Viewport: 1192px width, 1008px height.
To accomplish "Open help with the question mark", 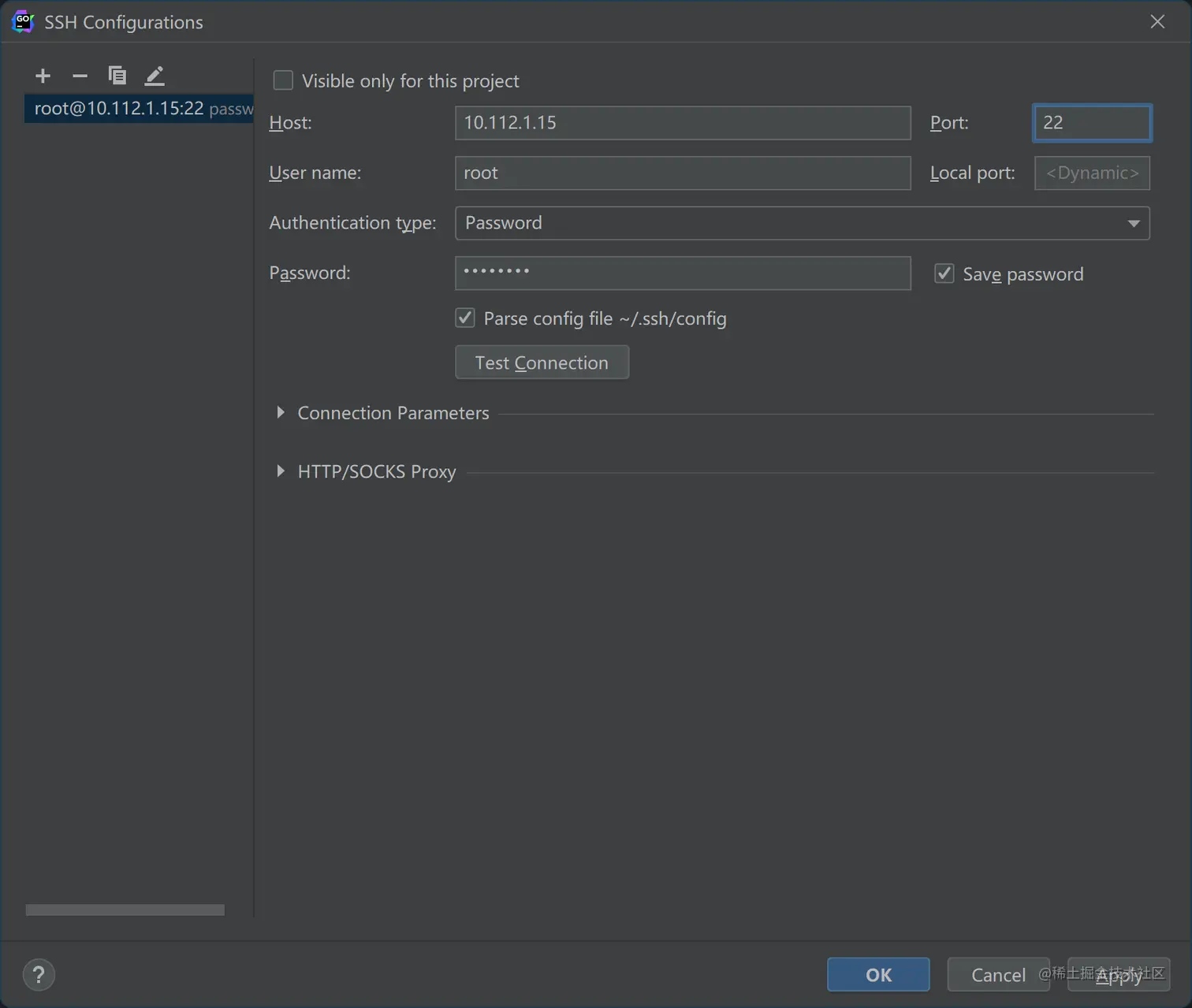I will click(x=39, y=975).
